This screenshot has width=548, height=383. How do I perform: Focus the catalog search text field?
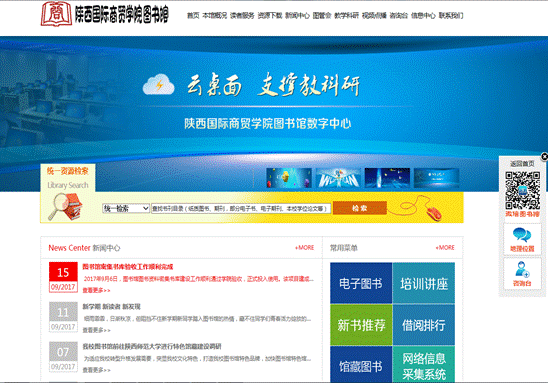(x=241, y=209)
